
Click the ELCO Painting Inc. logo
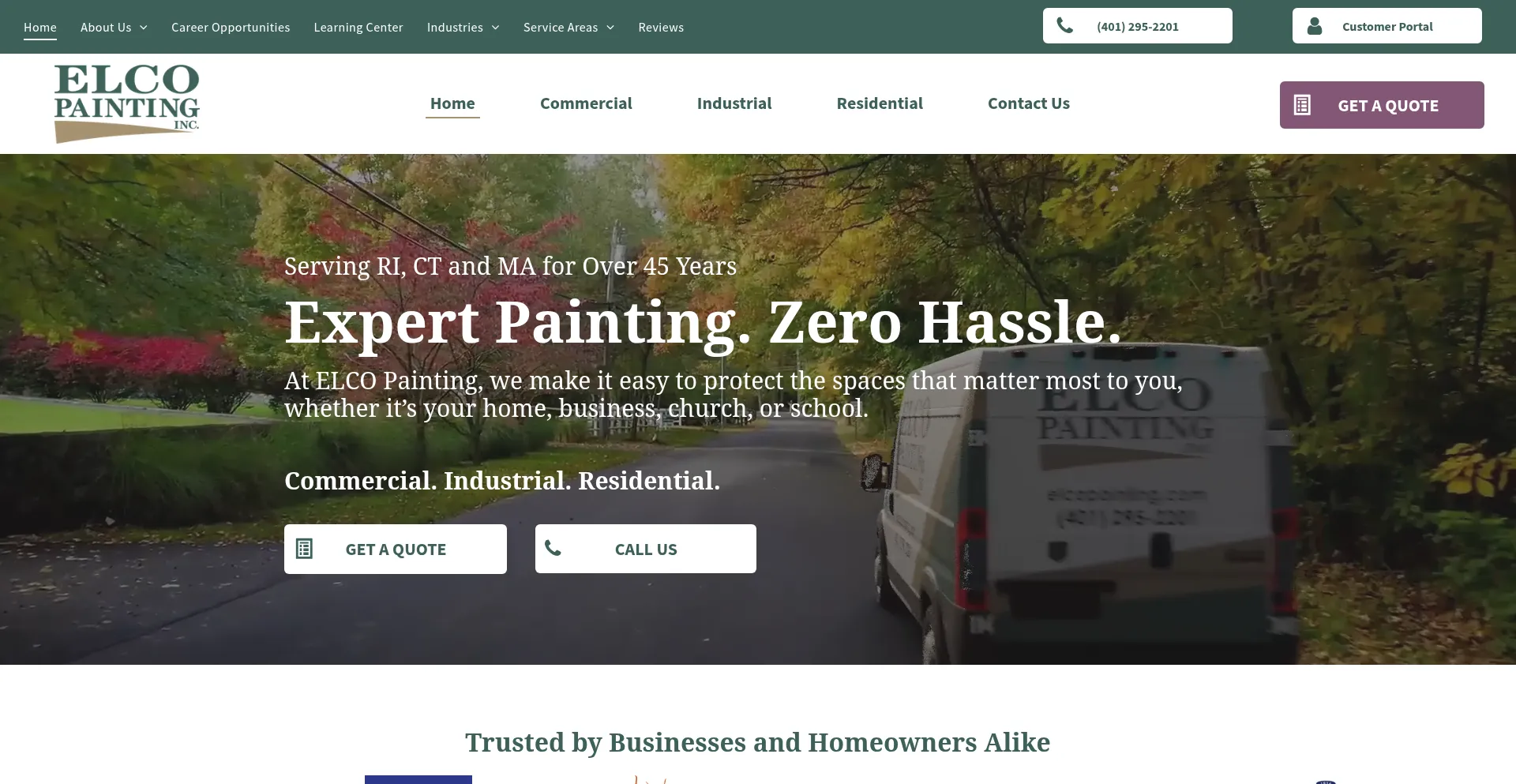point(126,103)
